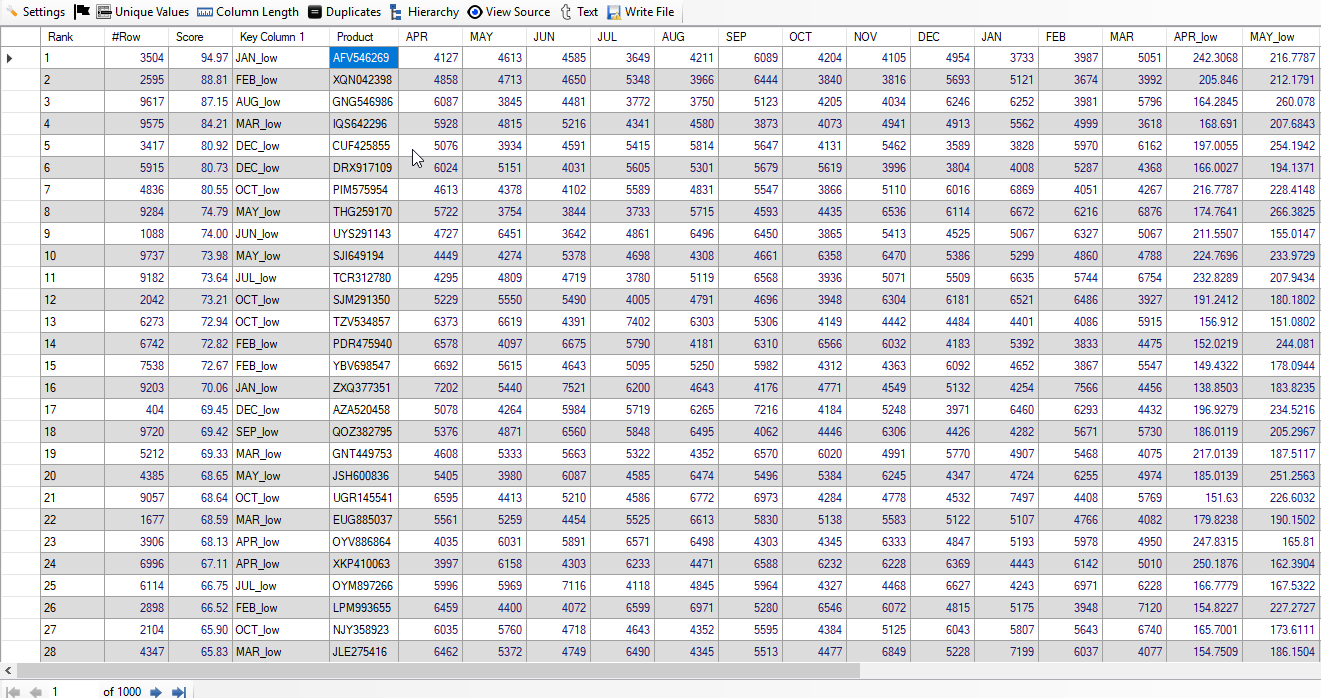The image size is (1321, 698).
Task: Click the horizontal scrollbar left arrow
Action: [9, 670]
